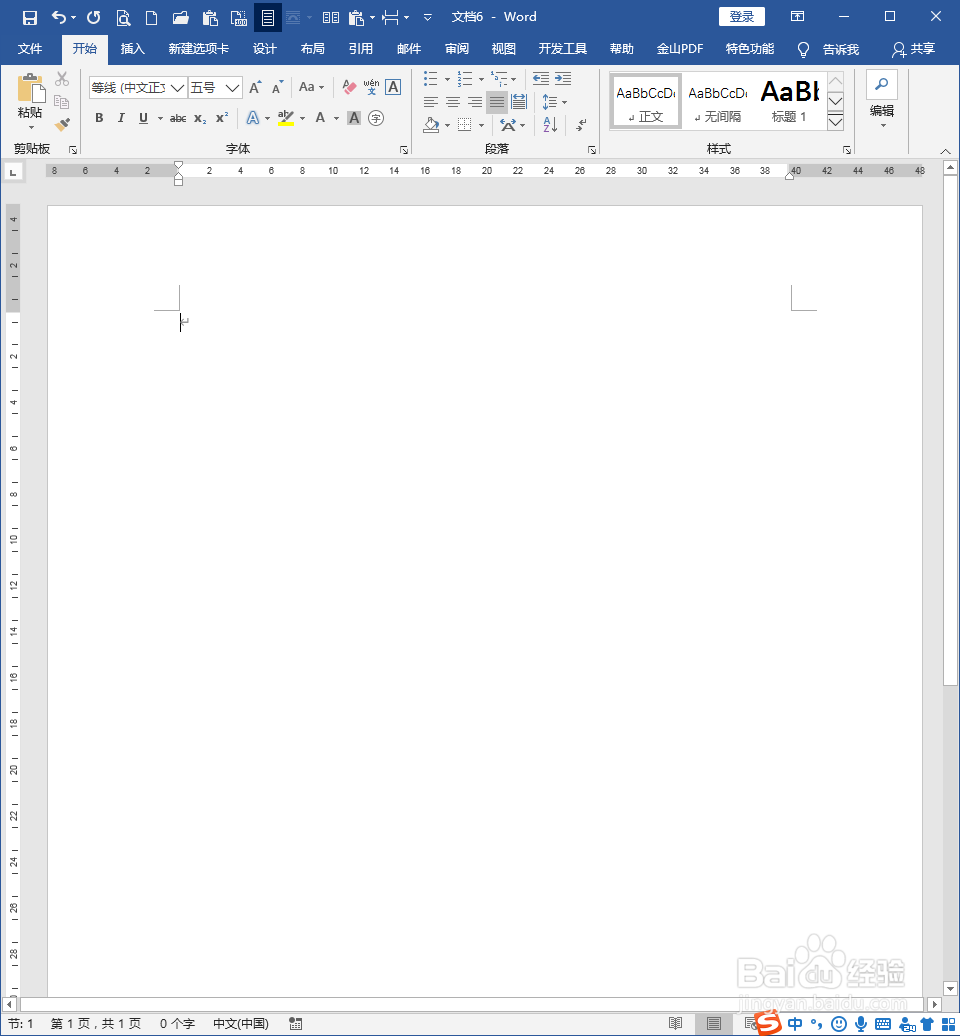Image resolution: width=960 pixels, height=1036 pixels.
Task: Apply paragraph shading paint bucket color
Action: pyautogui.click(x=431, y=124)
